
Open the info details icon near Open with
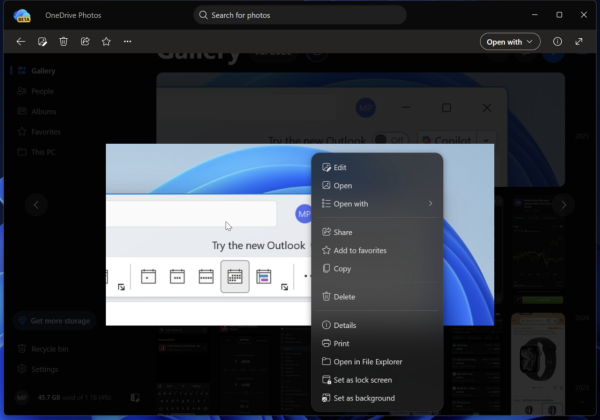(557, 41)
